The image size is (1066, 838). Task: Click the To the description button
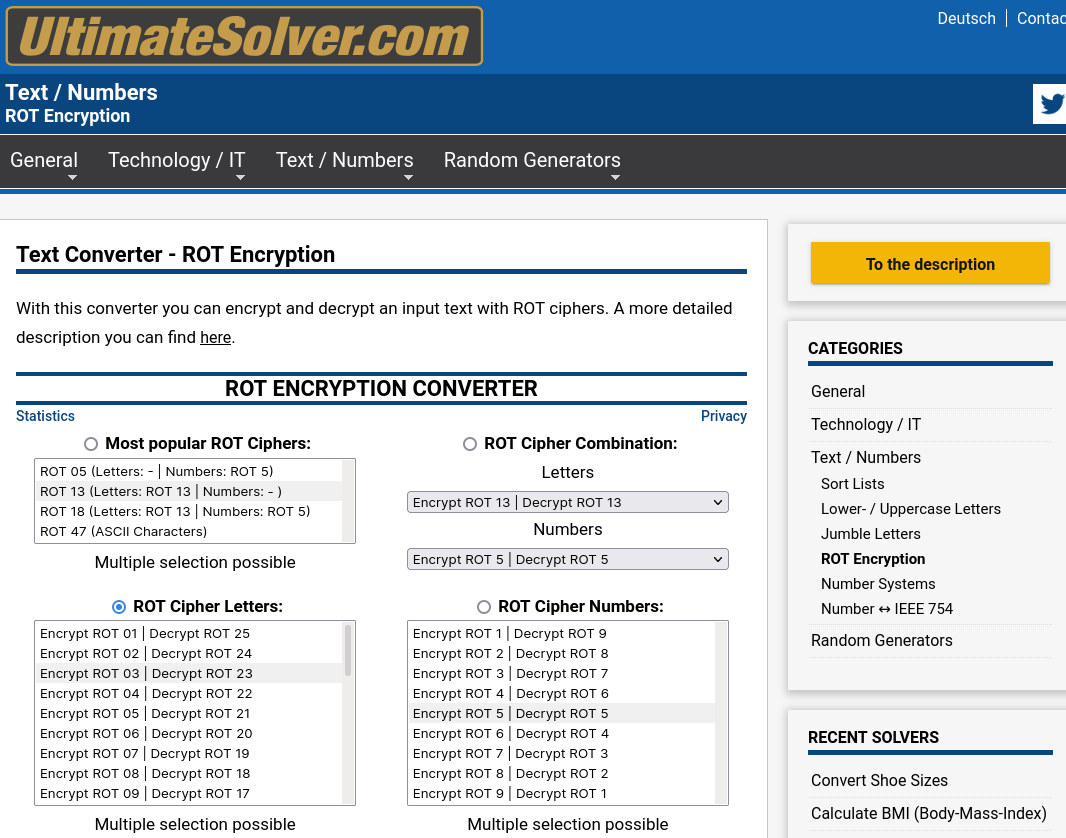[x=930, y=264]
